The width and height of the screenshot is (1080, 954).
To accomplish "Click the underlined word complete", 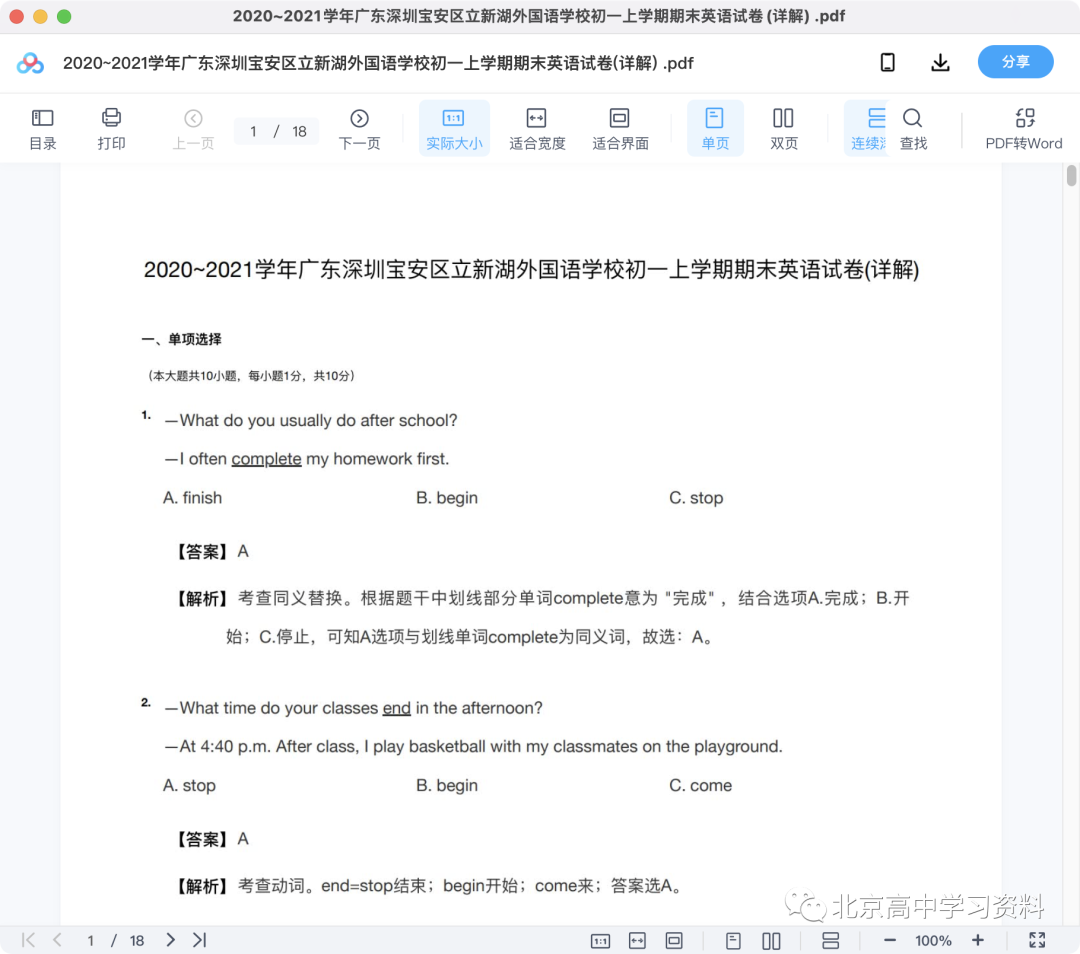I will click(266, 459).
